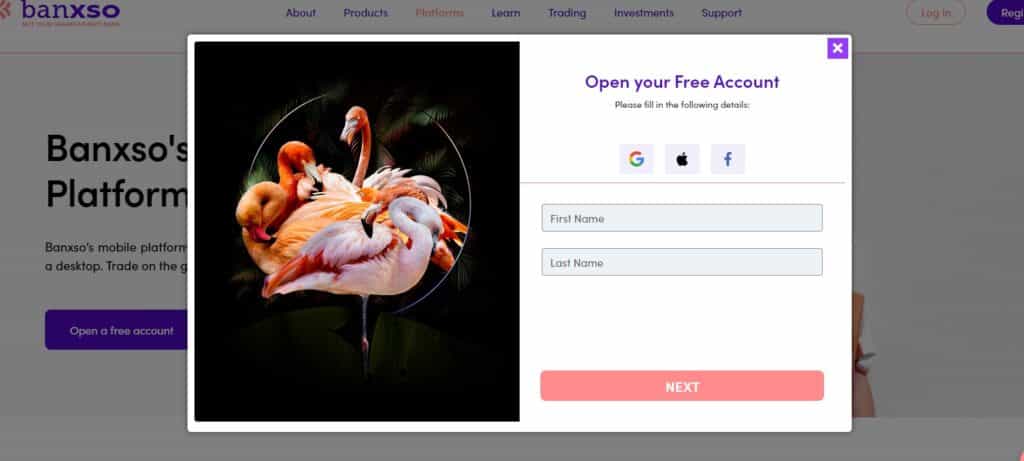Open the About menu
The width and height of the screenshot is (1024, 461).
point(300,13)
